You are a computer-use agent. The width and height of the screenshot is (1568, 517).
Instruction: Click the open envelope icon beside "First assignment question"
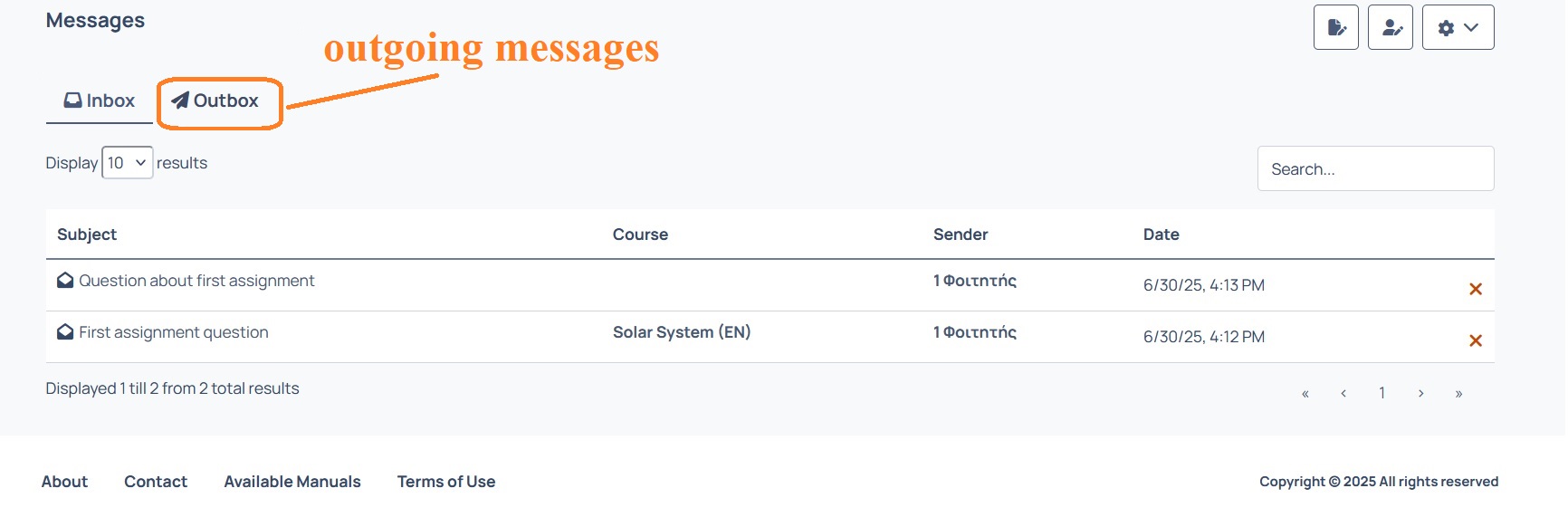65,332
